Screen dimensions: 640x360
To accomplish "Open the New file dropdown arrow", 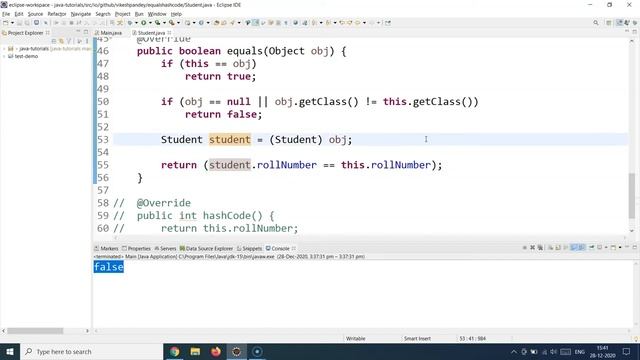I will pyautogui.click(x=12, y=23).
